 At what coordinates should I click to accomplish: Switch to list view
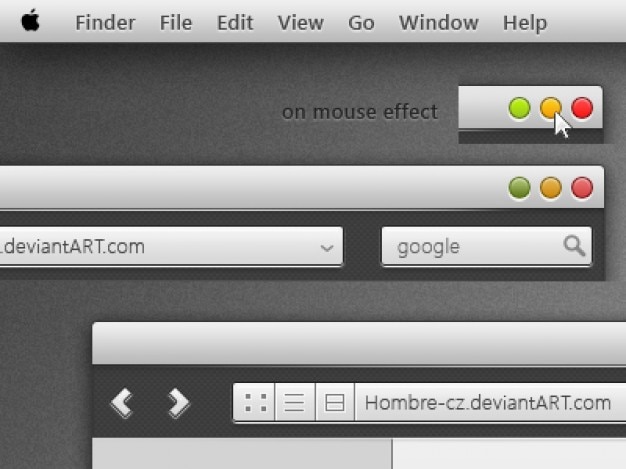pos(295,402)
